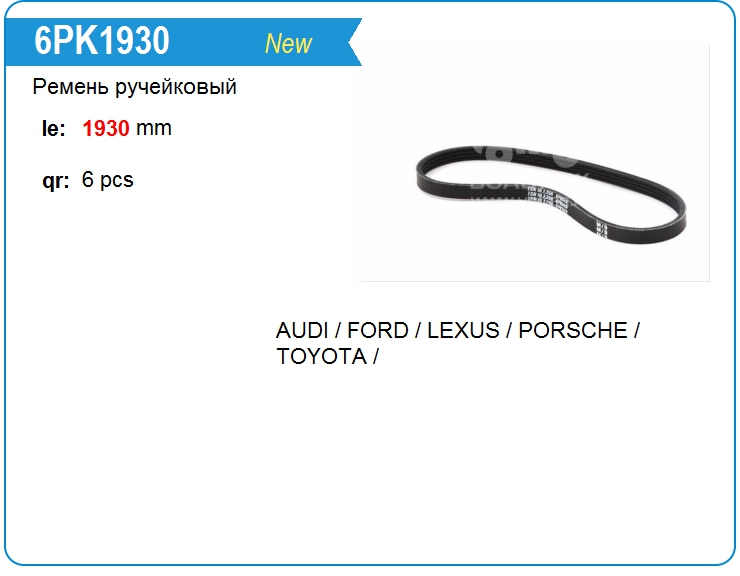This screenshot has height=576, width=740.
Task: Click the le: length label
Action: (x=53, y=128)
